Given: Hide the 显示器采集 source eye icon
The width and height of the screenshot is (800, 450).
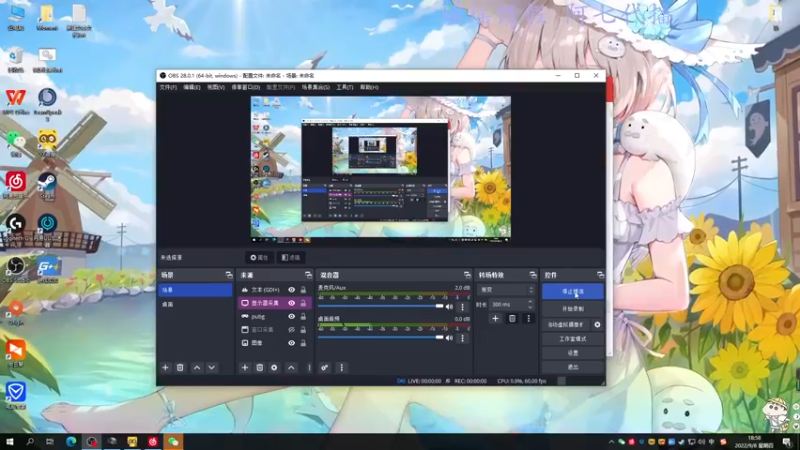Looking at the screenshot, I should coord(291,303).
